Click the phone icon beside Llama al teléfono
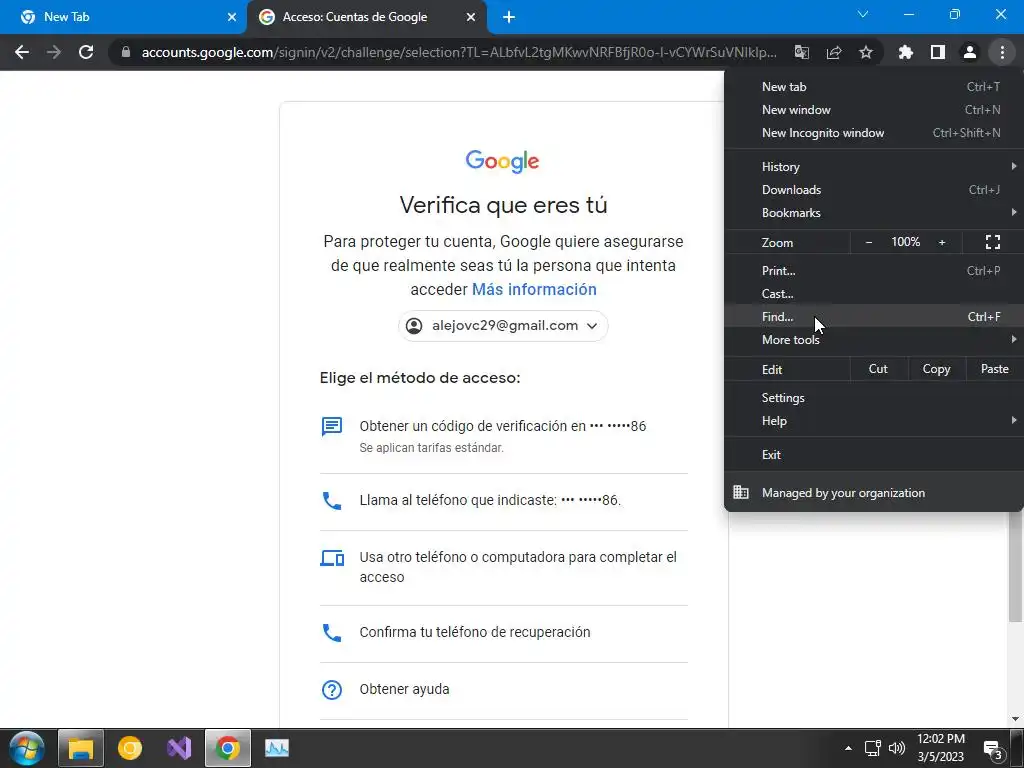1024x768 pixels. pos(332,501)
